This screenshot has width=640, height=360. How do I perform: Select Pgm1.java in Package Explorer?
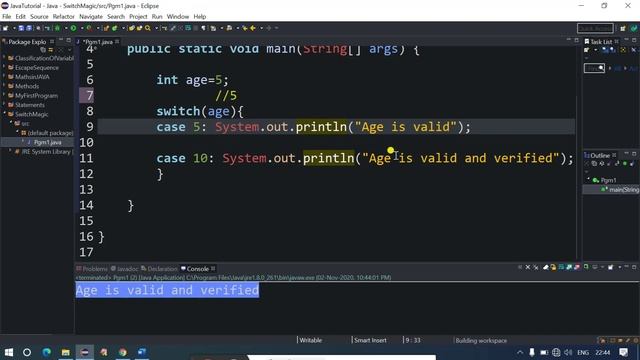47,142
